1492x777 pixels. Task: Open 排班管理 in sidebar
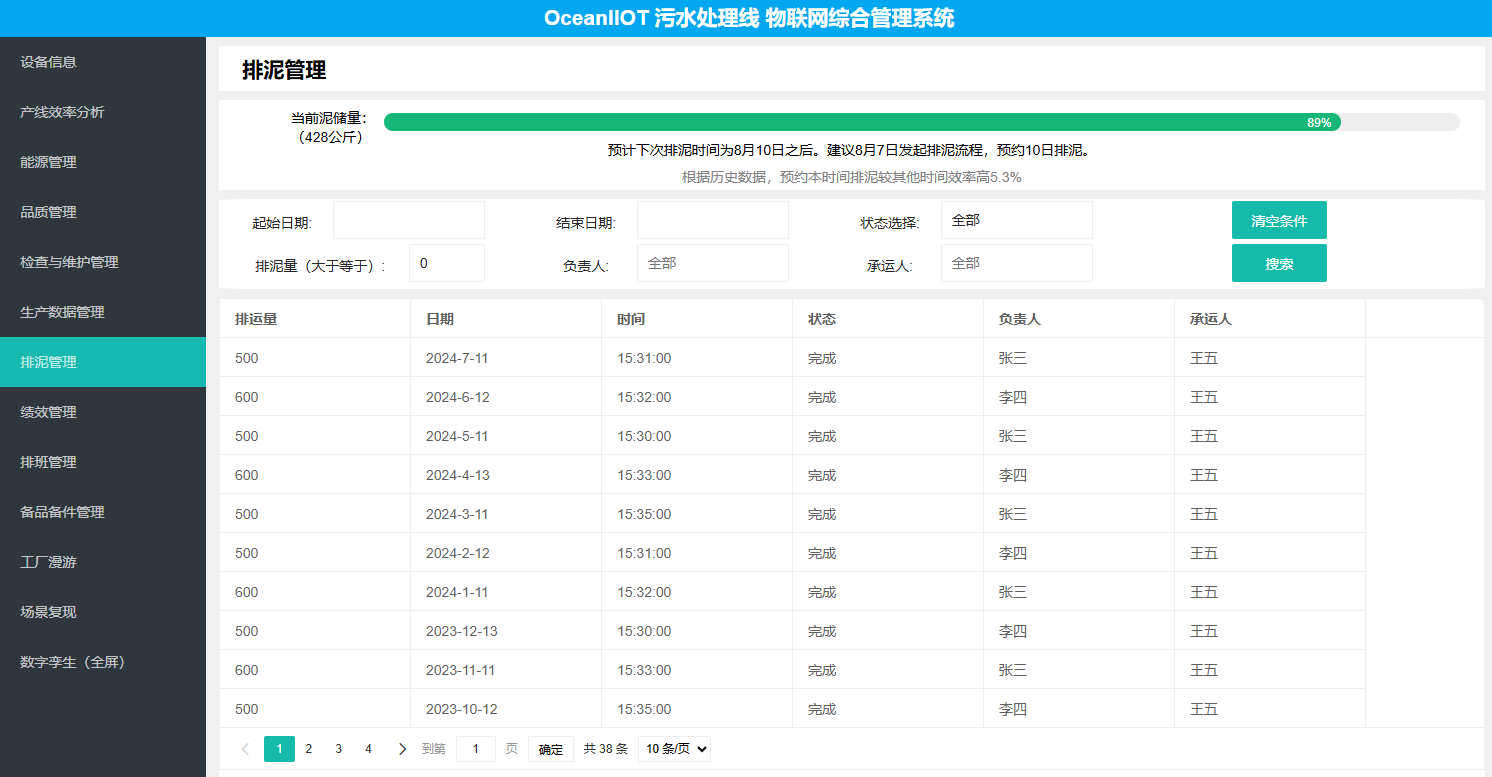coord(103,462)
